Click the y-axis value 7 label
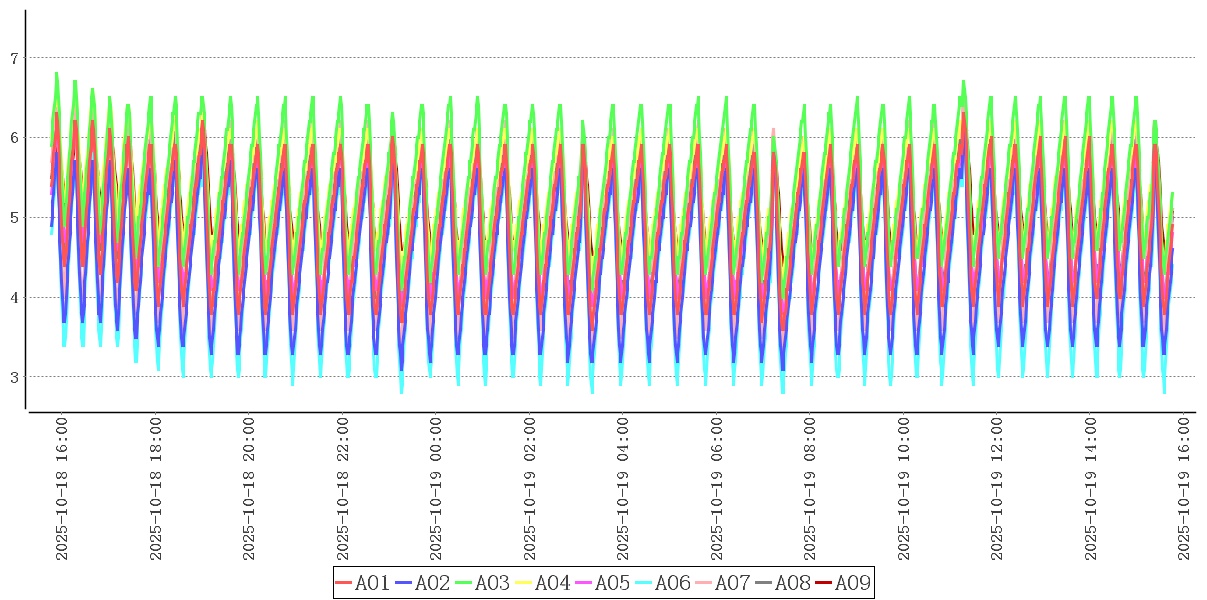 click(x=14, y=58)
